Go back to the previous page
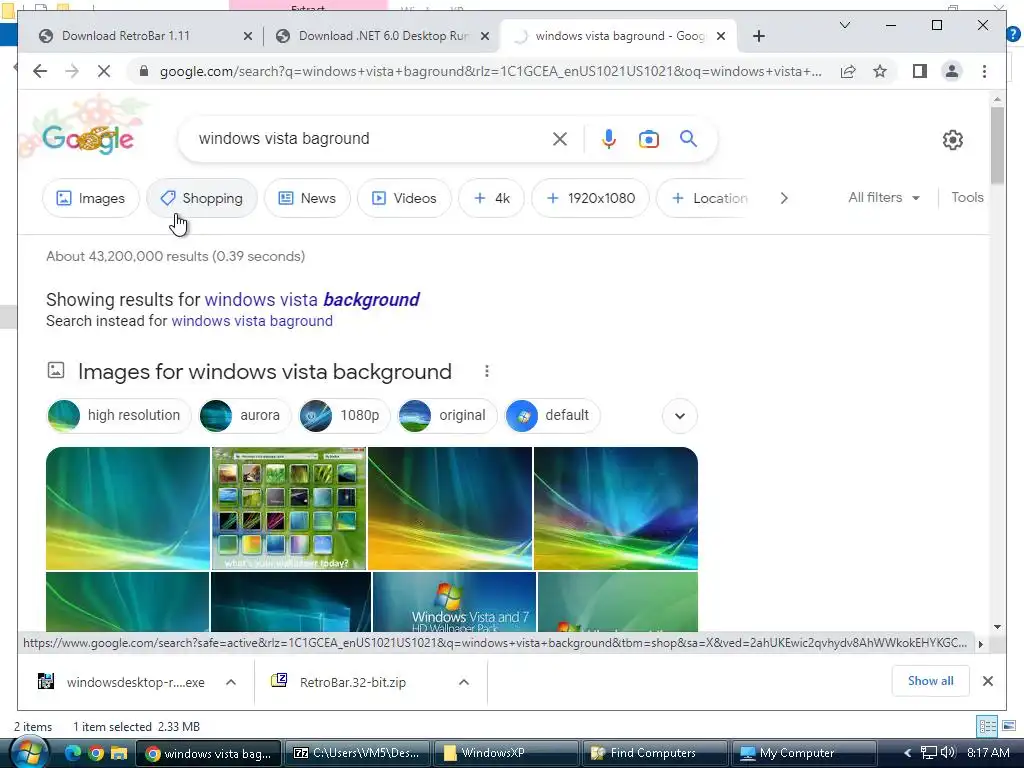1024x768 pixels. (x=40, y=71)
